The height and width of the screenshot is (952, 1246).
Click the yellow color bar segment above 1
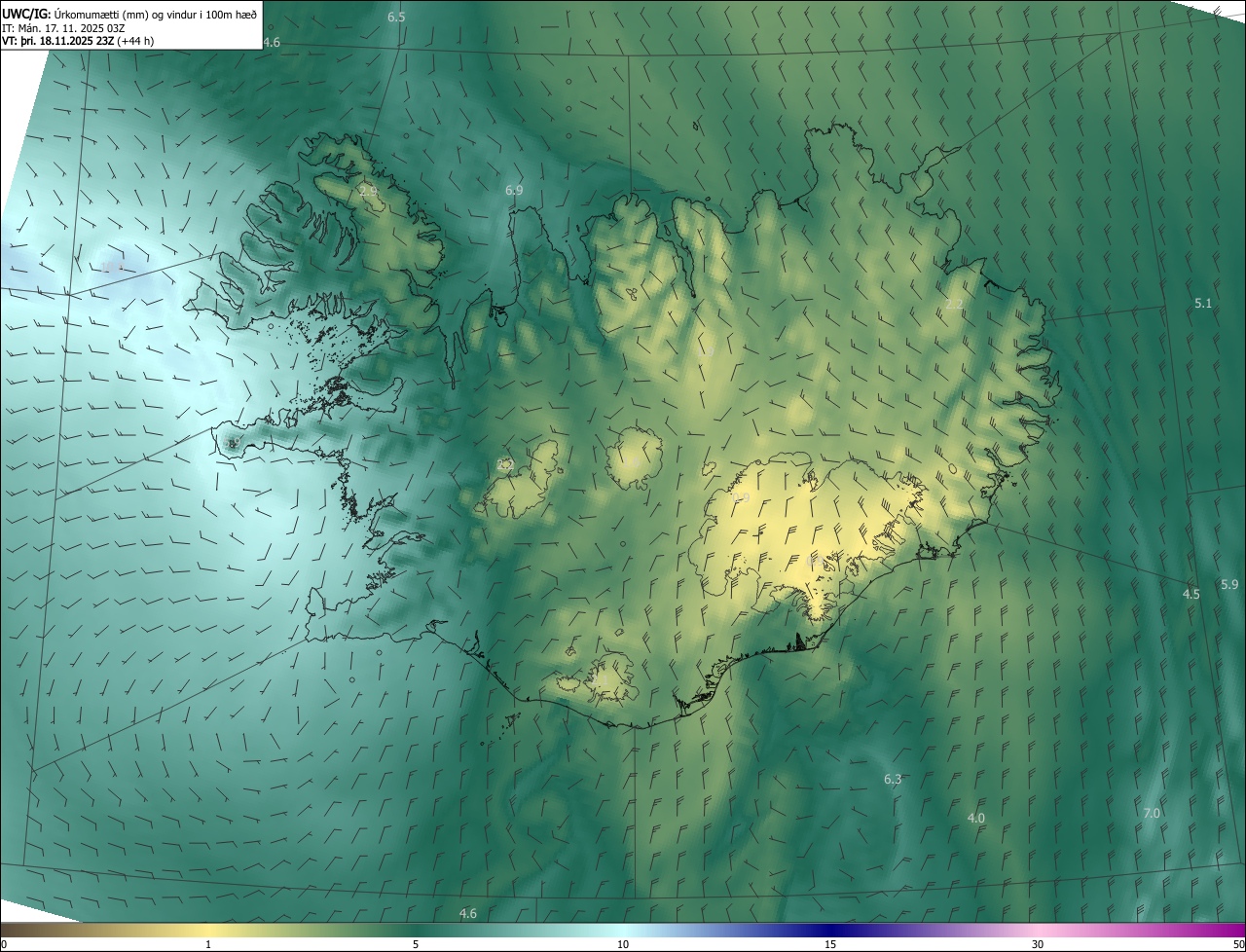pyautogui.click(x=208, y=929)
